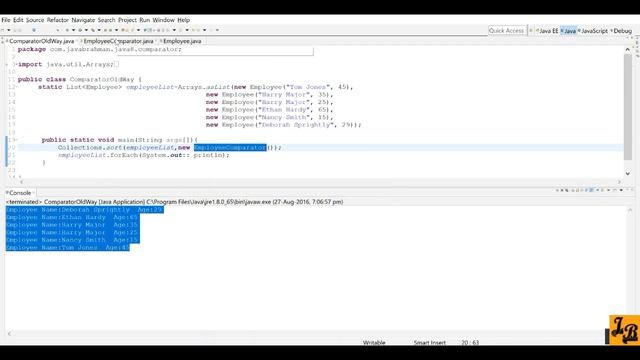Open the New dropdown arrow in toolbar
Screen dimensions: 640x360
(x=9, y=30)
